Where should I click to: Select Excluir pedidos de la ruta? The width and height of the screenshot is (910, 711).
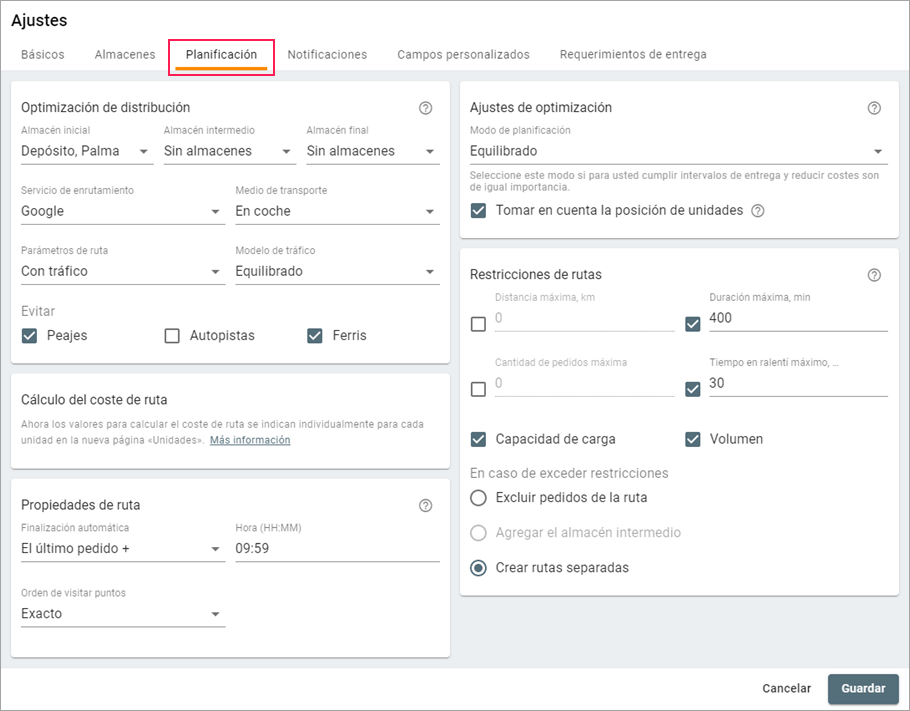(x=479, y=498)
